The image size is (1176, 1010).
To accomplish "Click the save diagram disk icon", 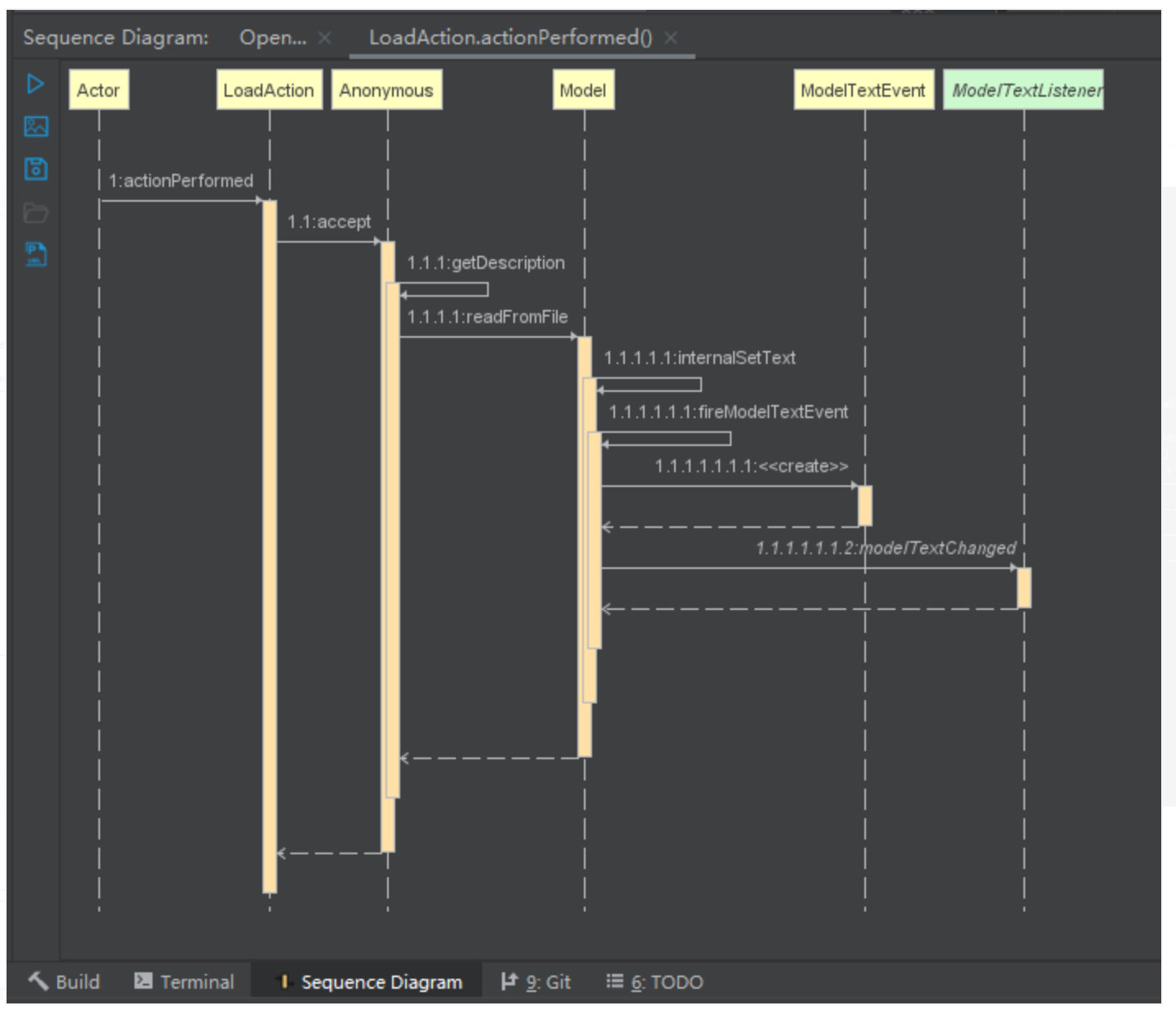I will pos(35,169).
